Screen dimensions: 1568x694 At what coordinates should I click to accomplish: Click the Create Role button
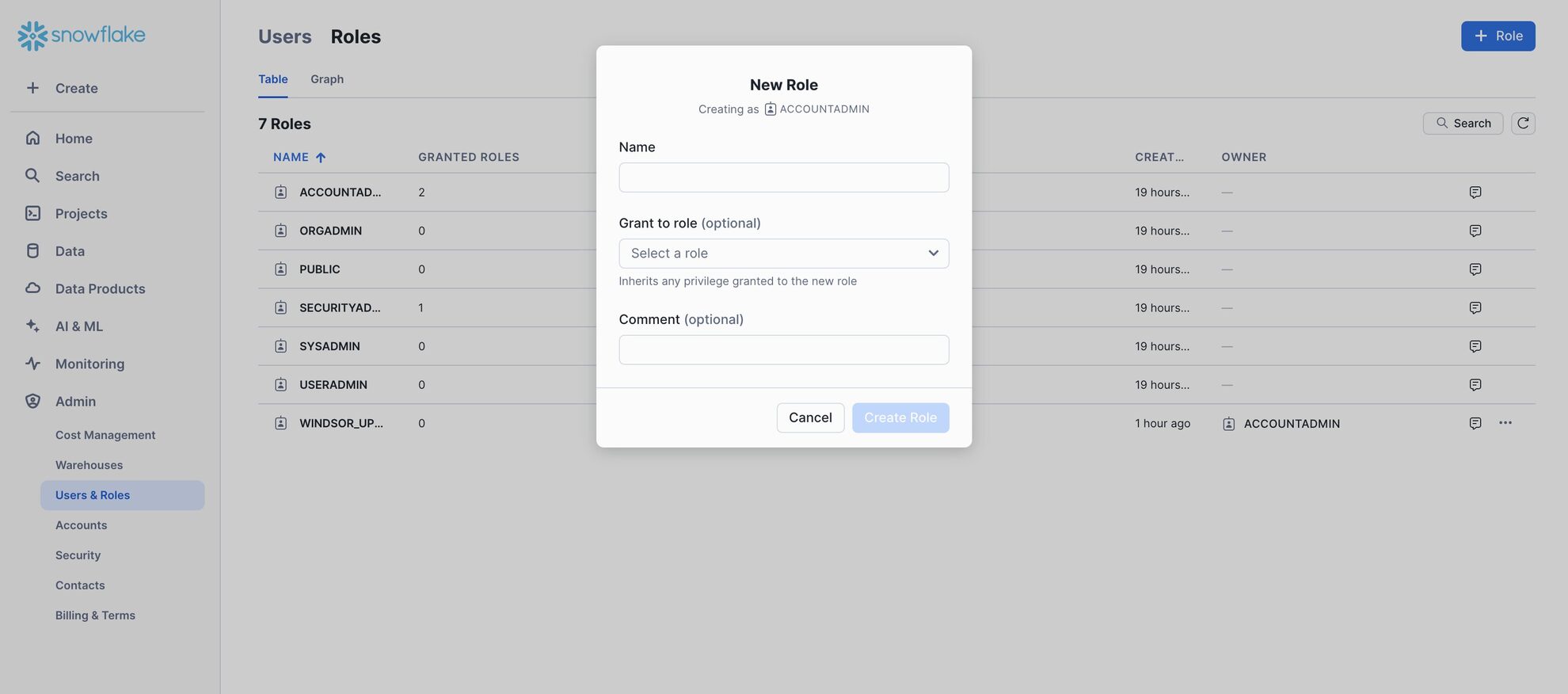coord(900,418)
